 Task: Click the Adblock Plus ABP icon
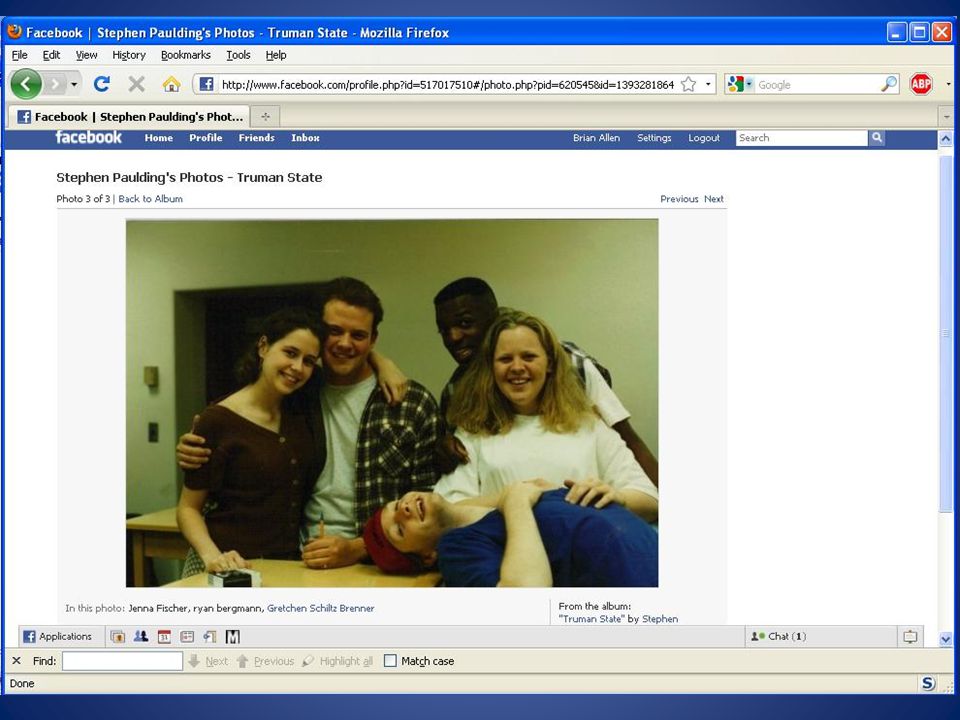[x=921, y=84]
